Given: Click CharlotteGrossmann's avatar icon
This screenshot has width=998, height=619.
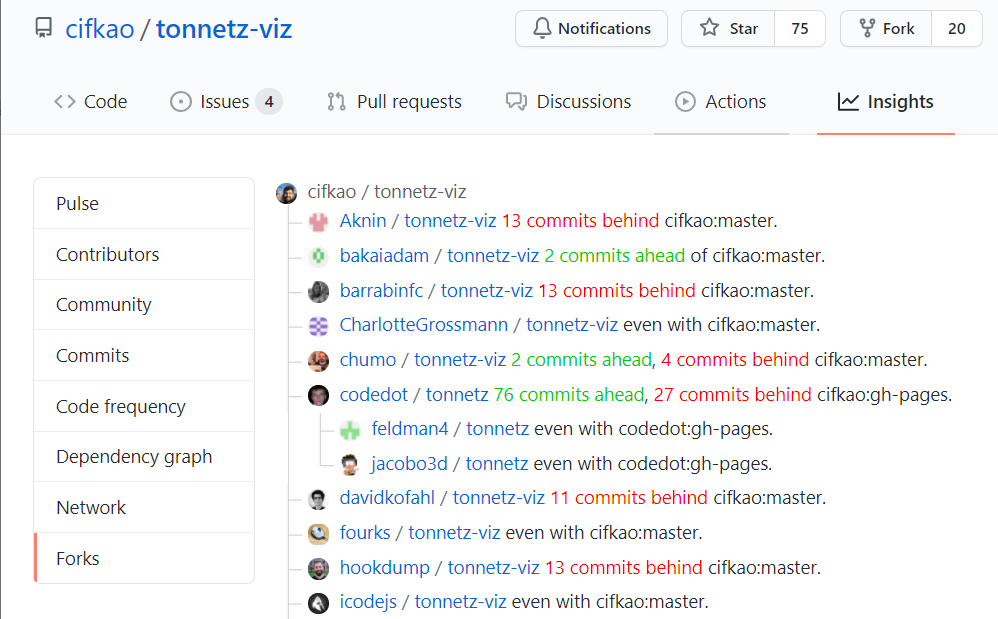Looking at the screenshot, I should coord(318,326).
